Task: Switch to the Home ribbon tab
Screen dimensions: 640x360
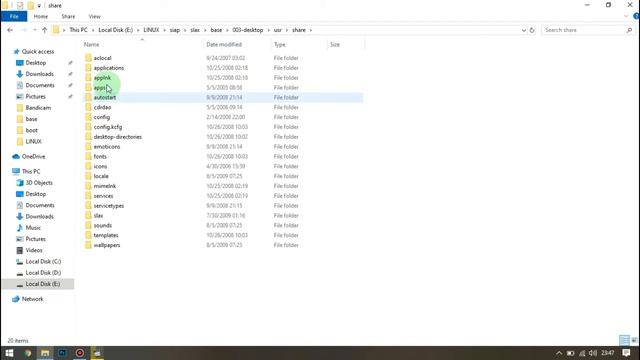Action: coord(41,16)
